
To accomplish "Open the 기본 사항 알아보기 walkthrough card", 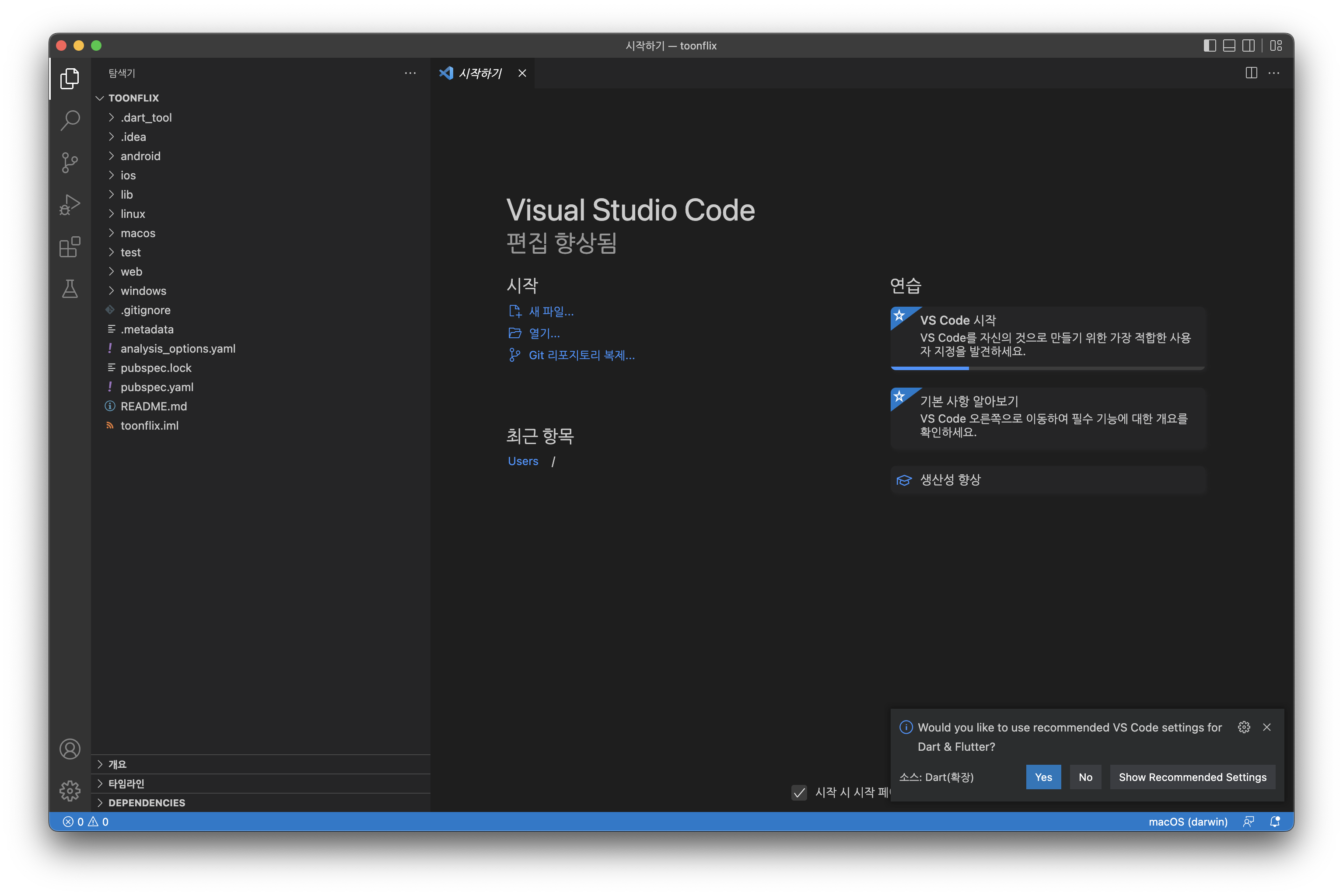I will coord(1048,418).
